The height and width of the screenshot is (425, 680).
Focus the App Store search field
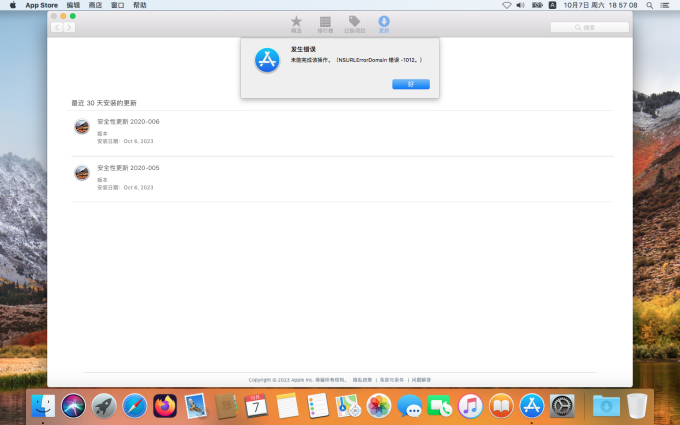click(x=589, y=27)
